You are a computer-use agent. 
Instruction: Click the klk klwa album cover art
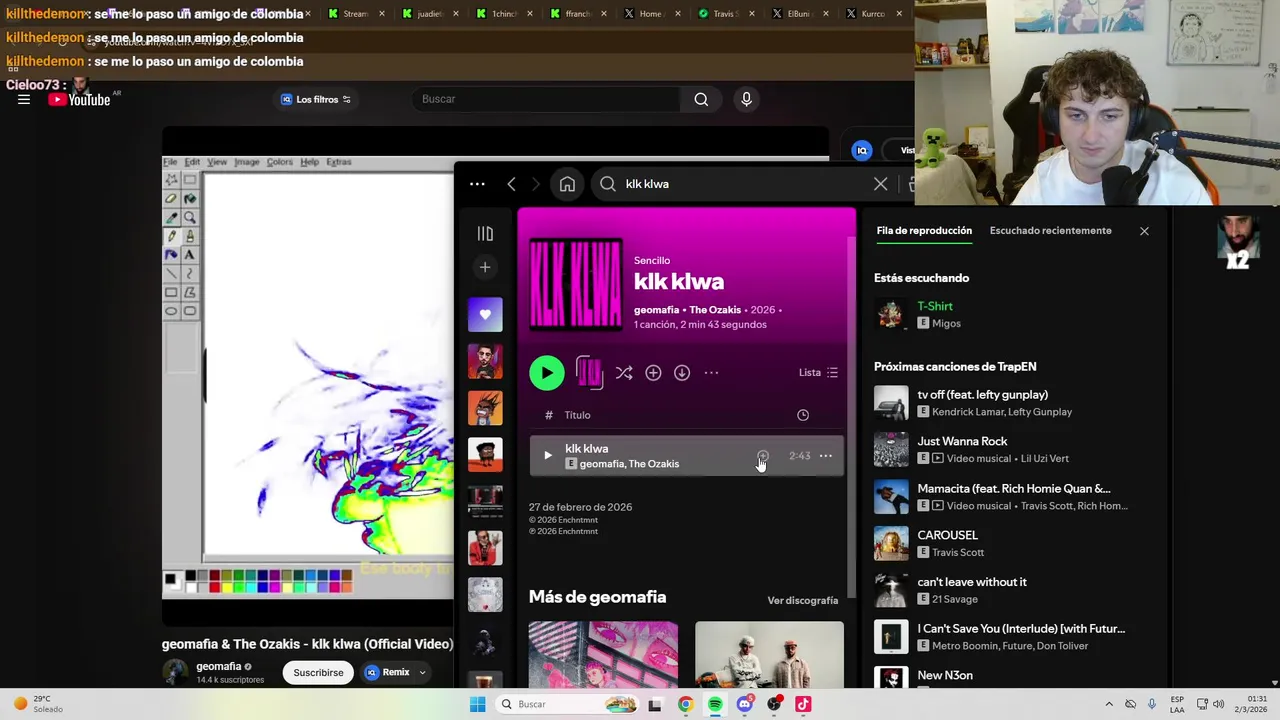click(575, 284)
